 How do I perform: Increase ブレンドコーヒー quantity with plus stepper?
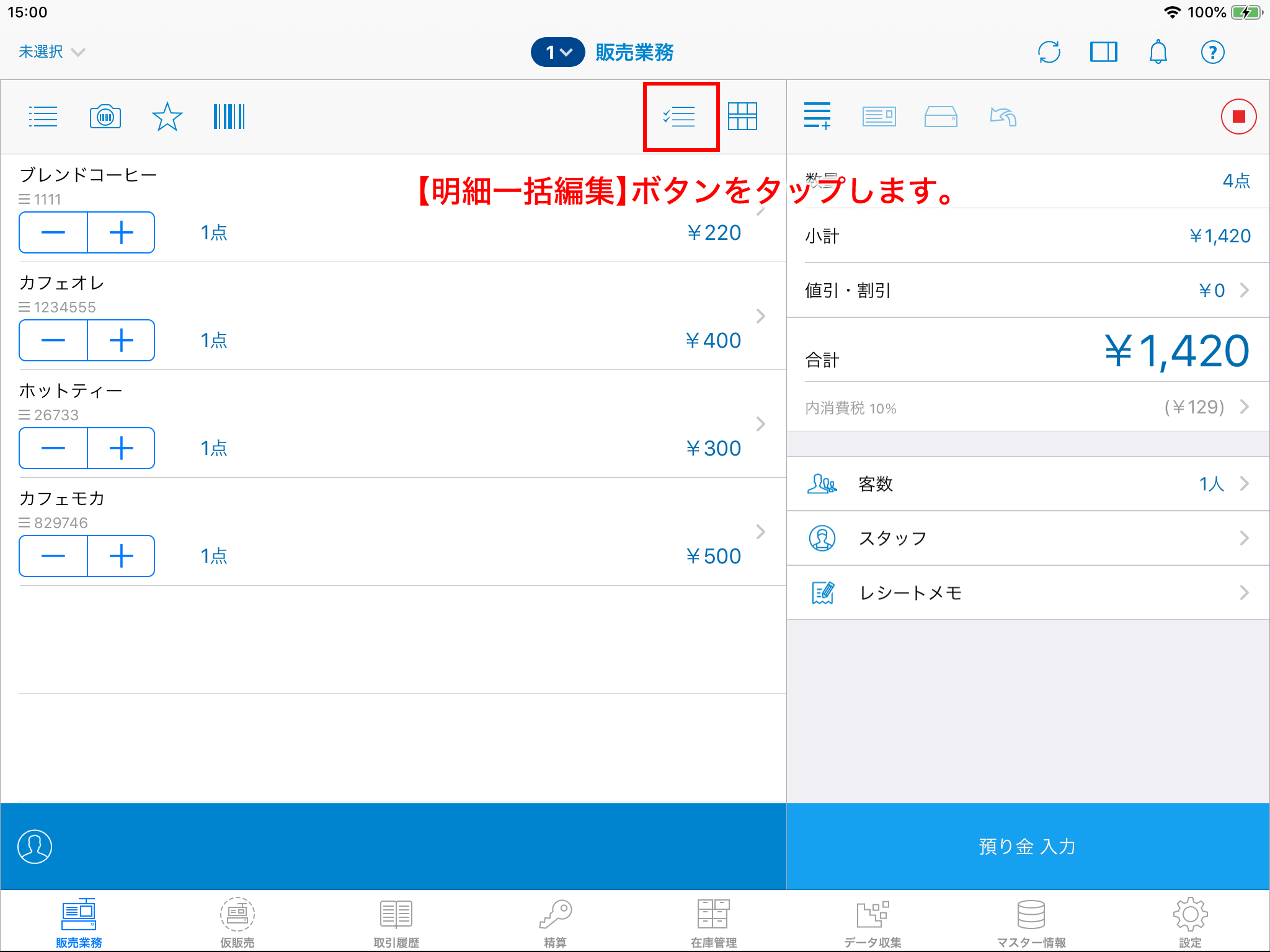click(122, 232)
